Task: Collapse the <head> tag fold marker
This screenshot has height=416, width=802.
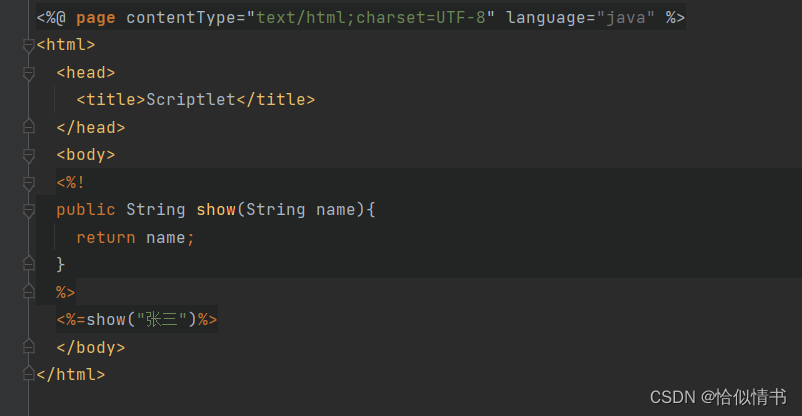Action: coord(29,74)
